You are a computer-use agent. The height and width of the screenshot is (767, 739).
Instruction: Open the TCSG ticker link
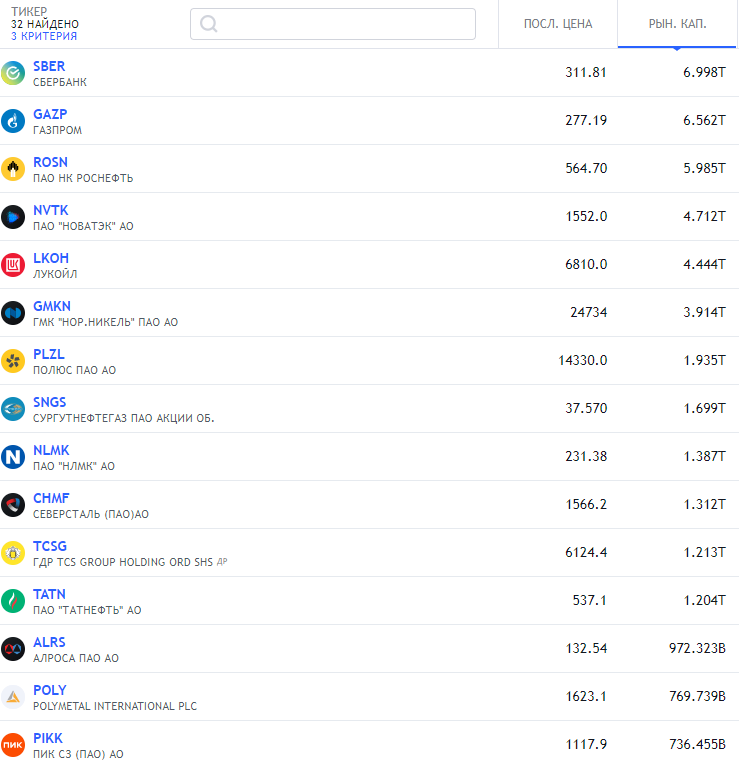50,545
